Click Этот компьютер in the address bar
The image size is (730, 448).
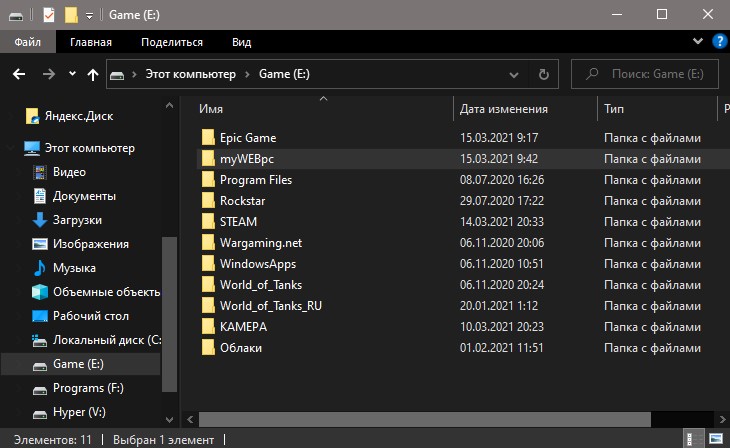pyautogui.click(x=190, y=74)
